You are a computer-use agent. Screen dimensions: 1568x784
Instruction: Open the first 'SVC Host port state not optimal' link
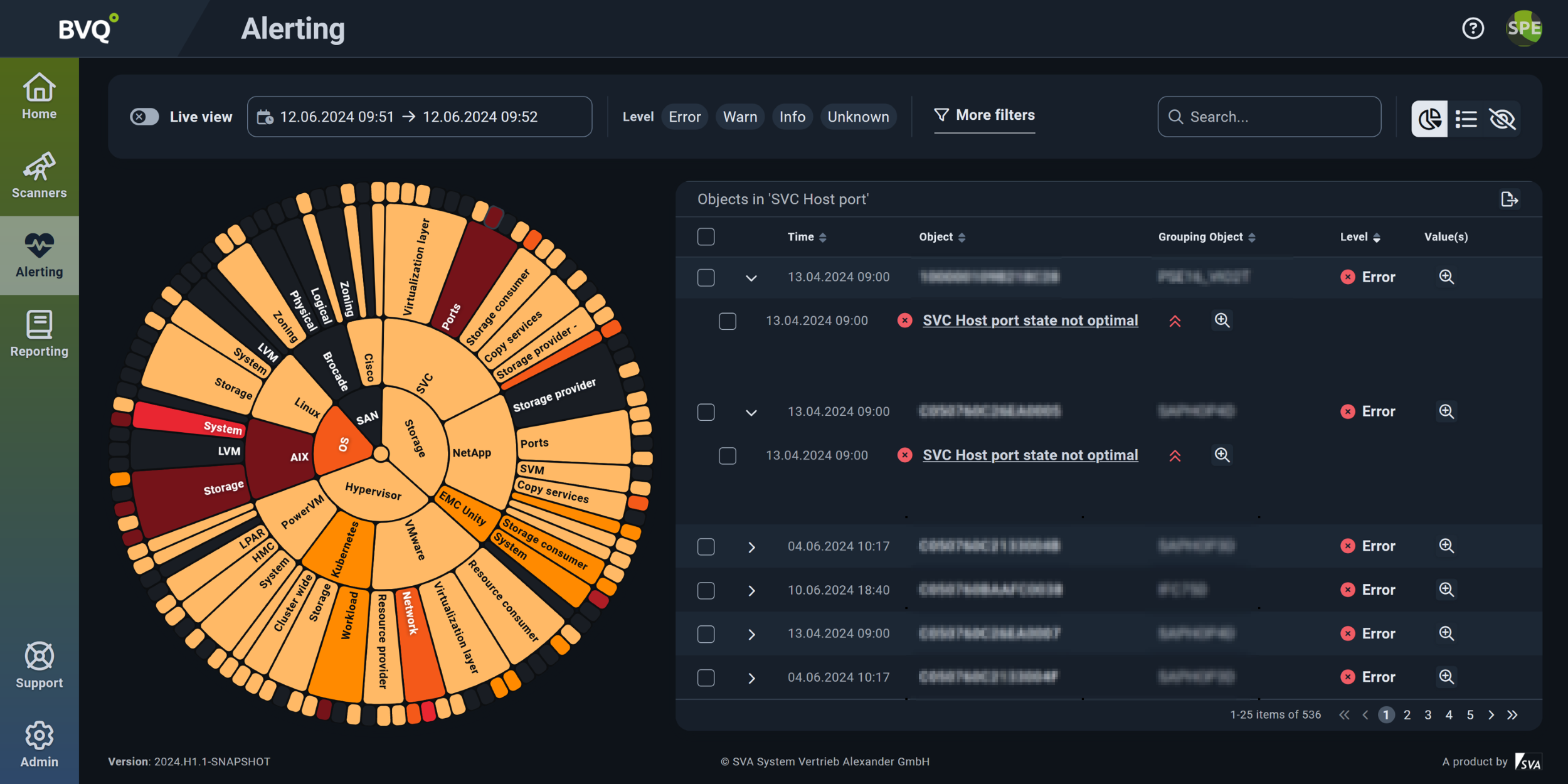point(1030,320)
